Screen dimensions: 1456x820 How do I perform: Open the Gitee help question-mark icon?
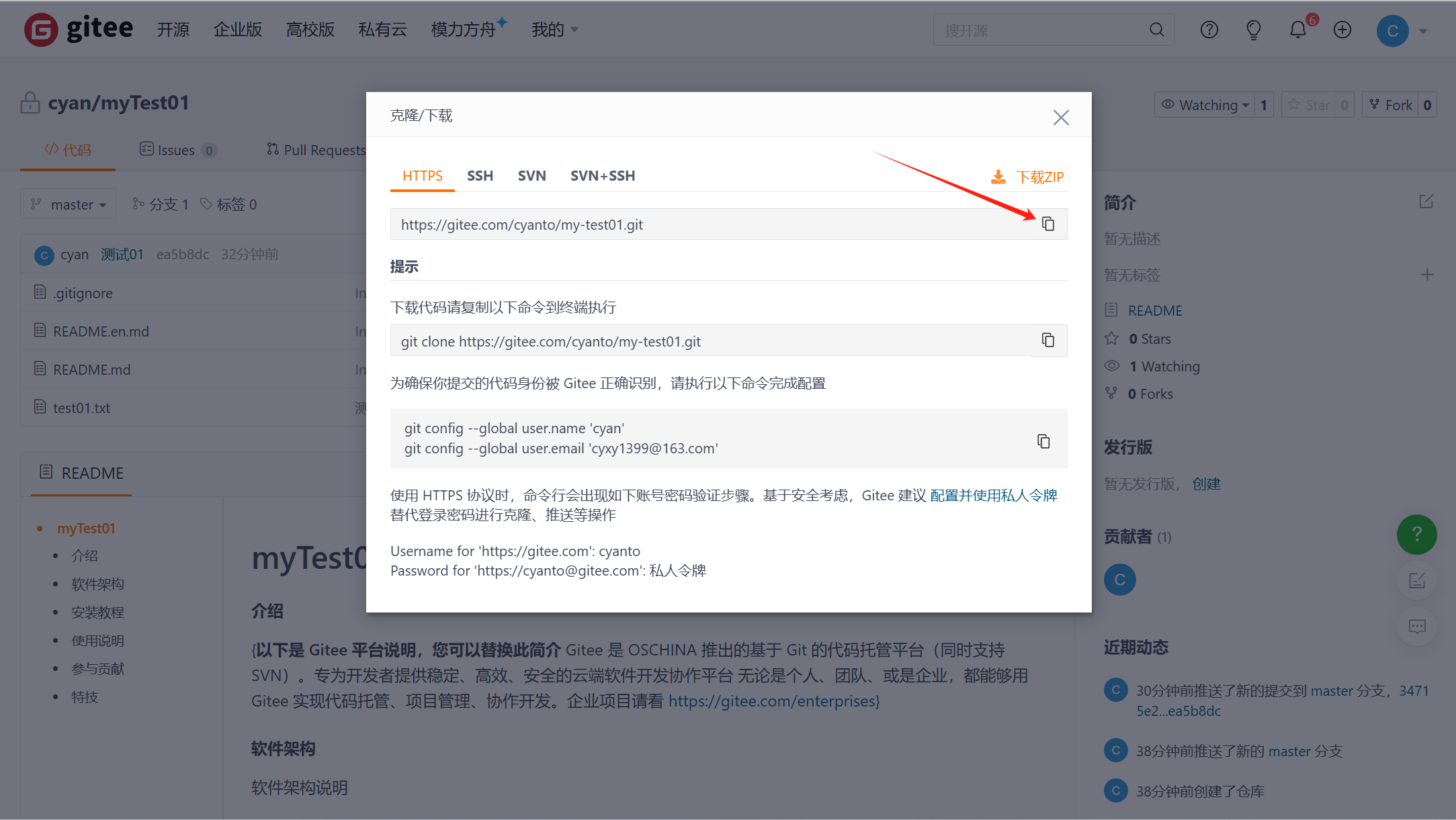[1209, 30]
